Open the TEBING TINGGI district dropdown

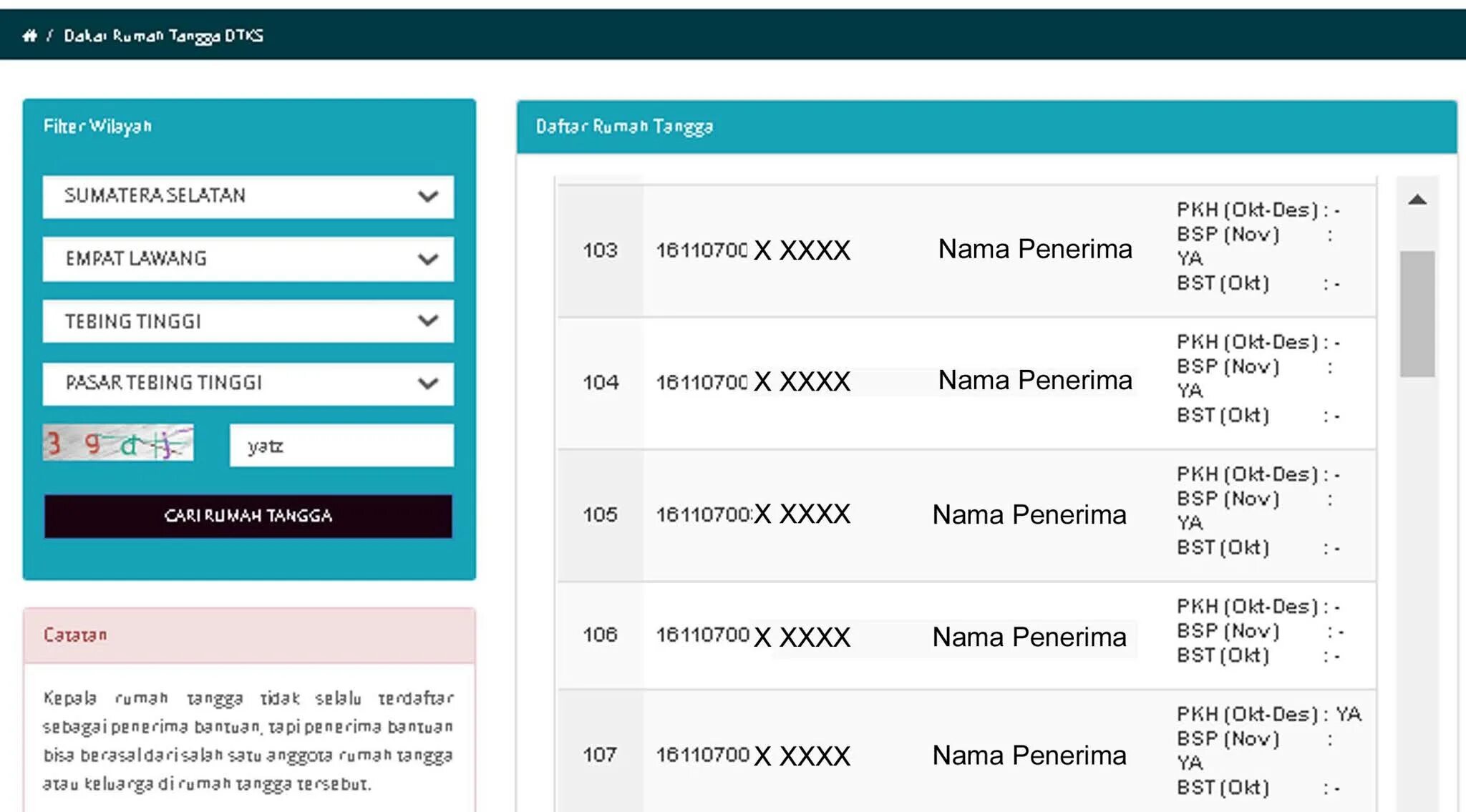point(248,321)
